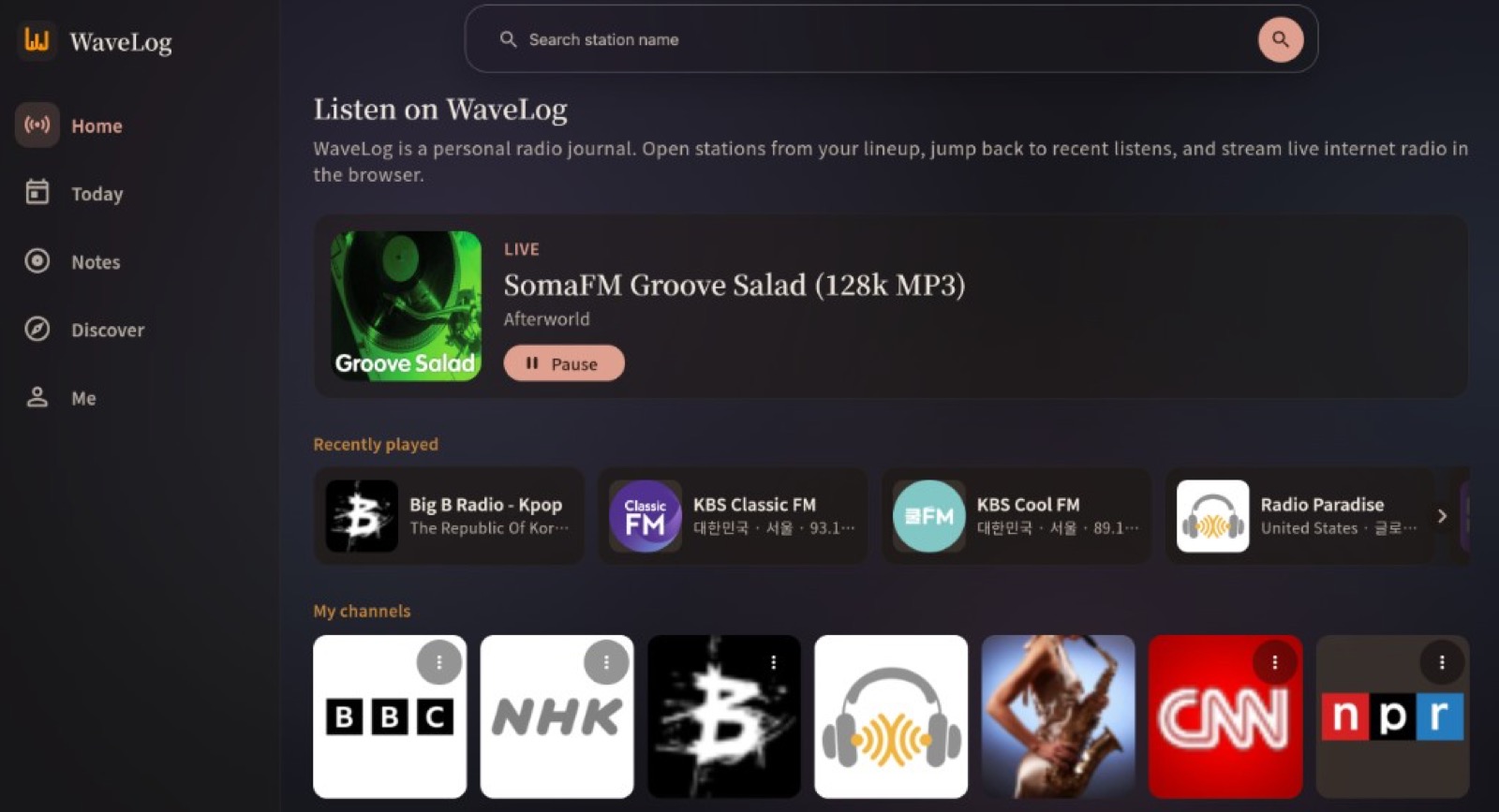Play the saxophone channel tile

pos(1058,717)
